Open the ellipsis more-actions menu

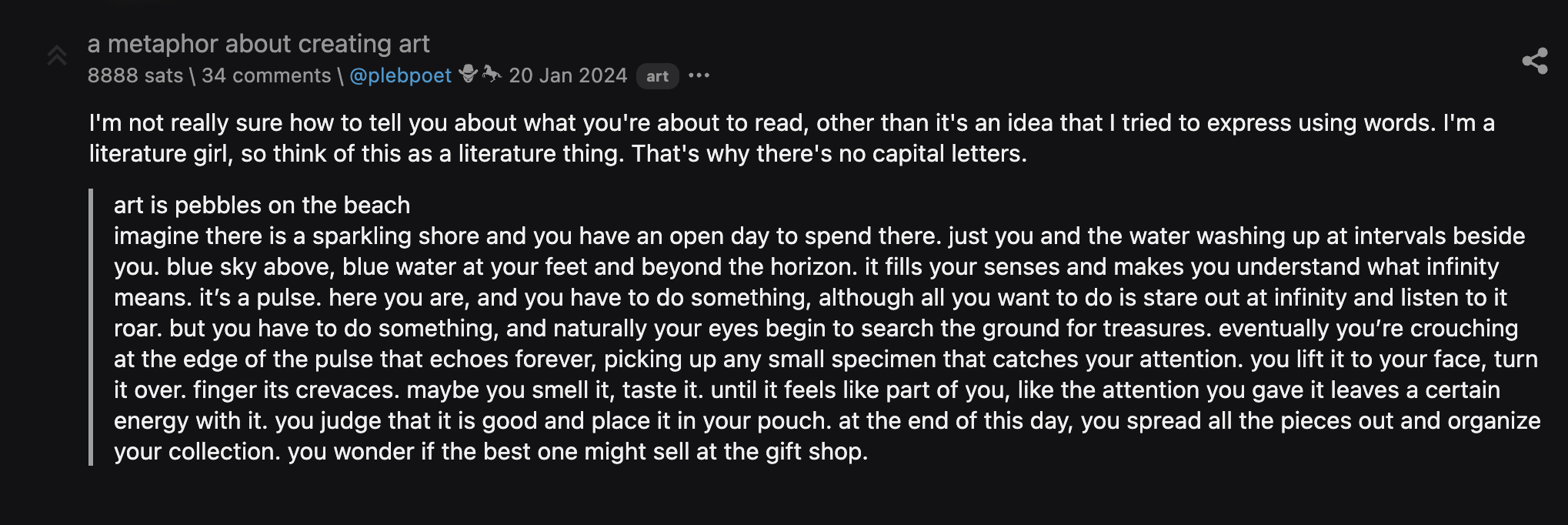(x=699, y=76)
